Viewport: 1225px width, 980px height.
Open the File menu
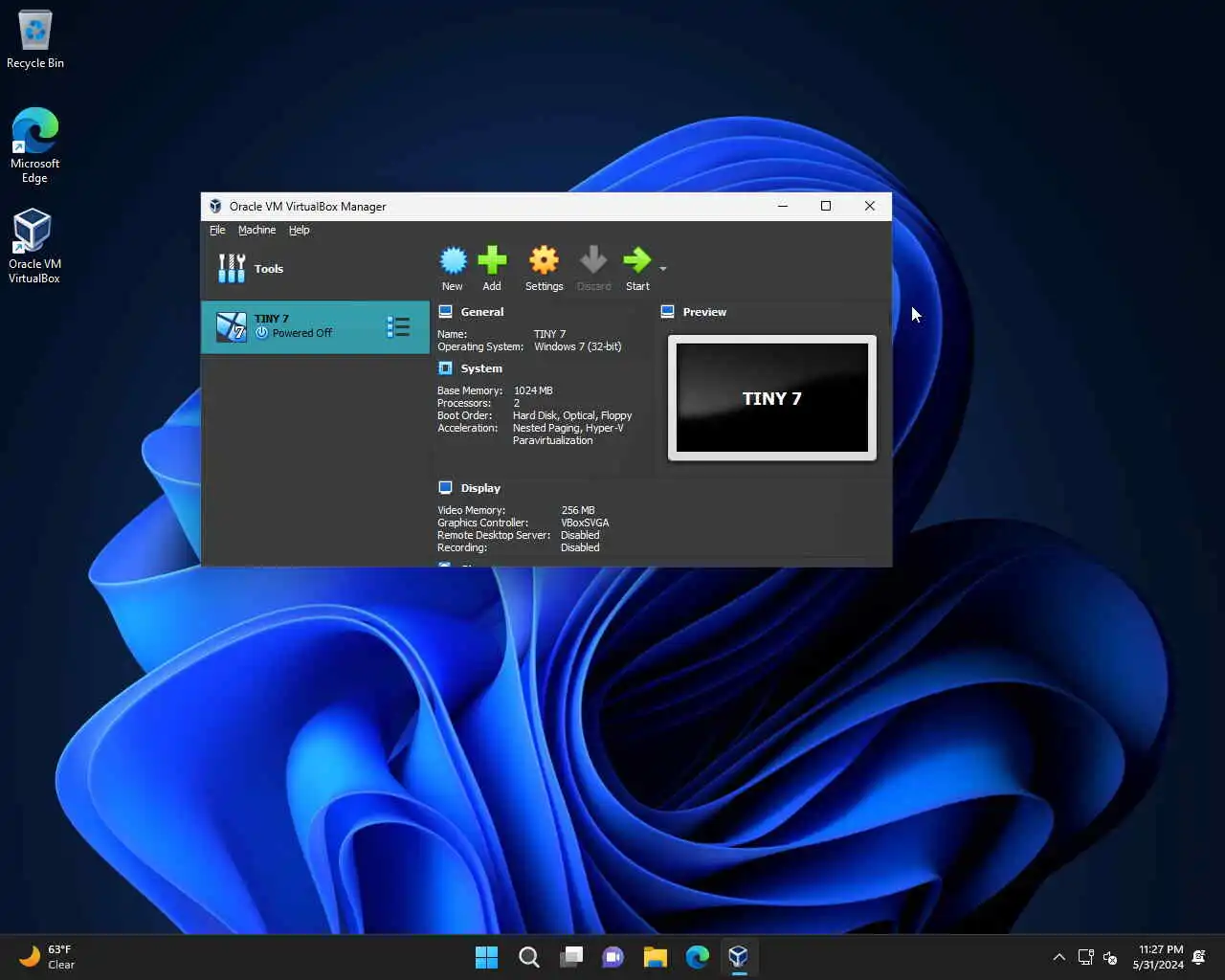coord(217,230)
